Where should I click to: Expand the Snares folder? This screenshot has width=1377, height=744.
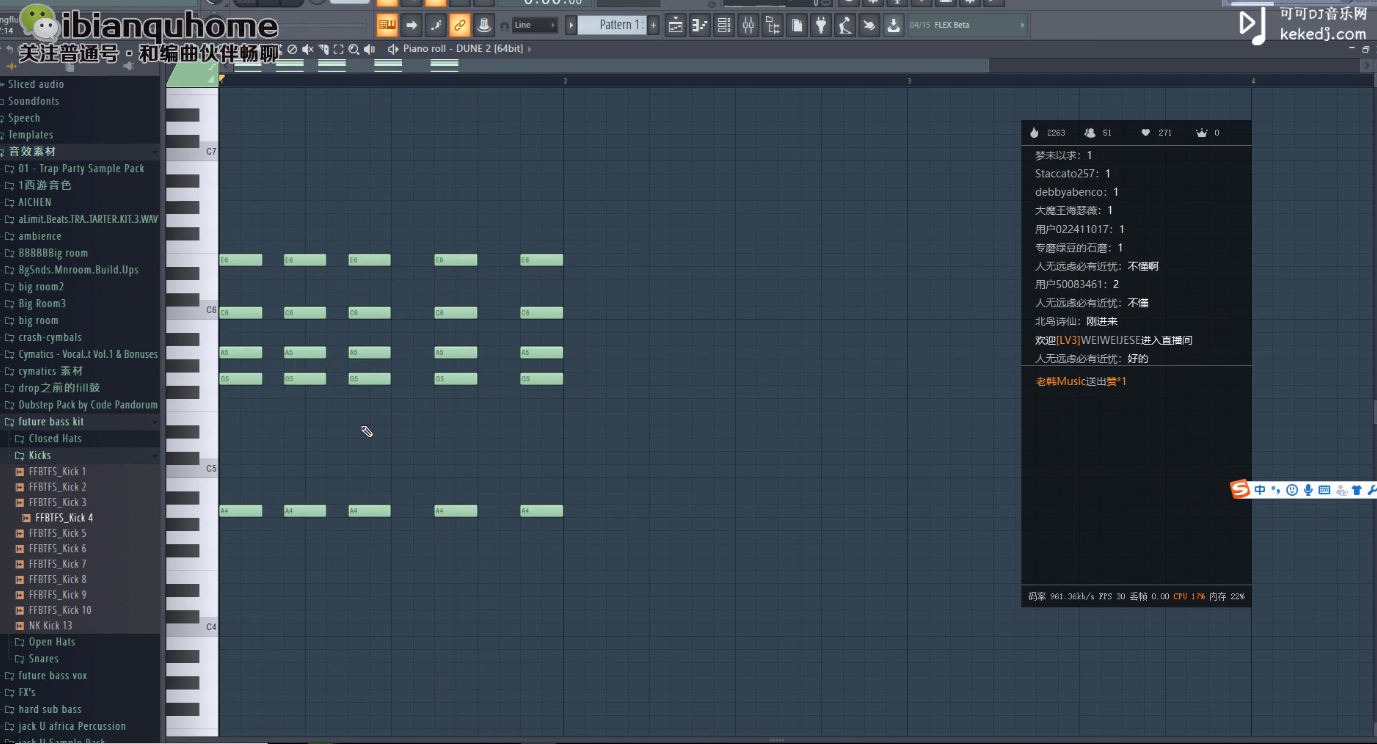tap(43, 659)
